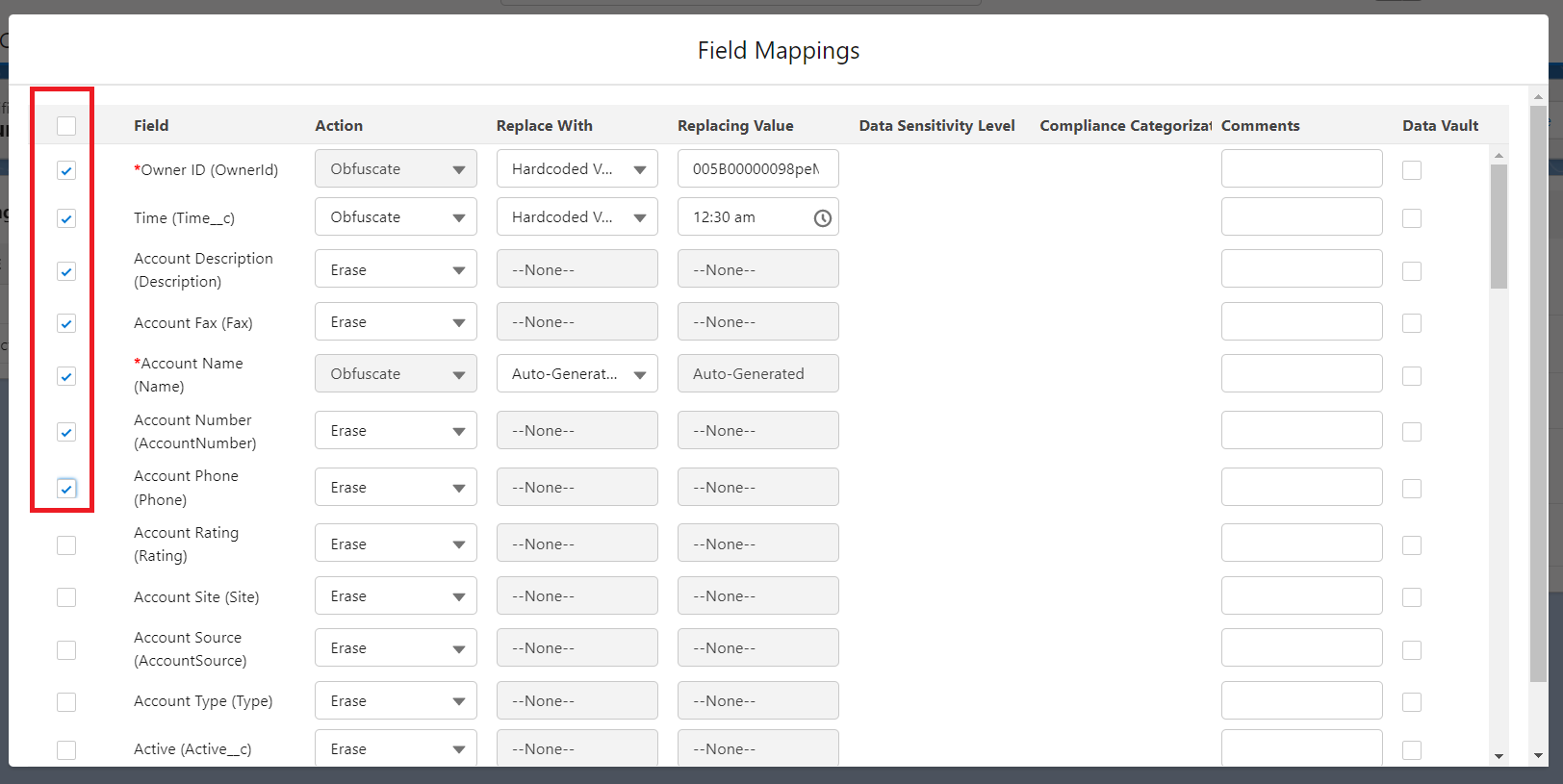The image size is (1563, 784).
Task: Click the inner table vertical scrollbar thumb
Action: coord(1499,226)
